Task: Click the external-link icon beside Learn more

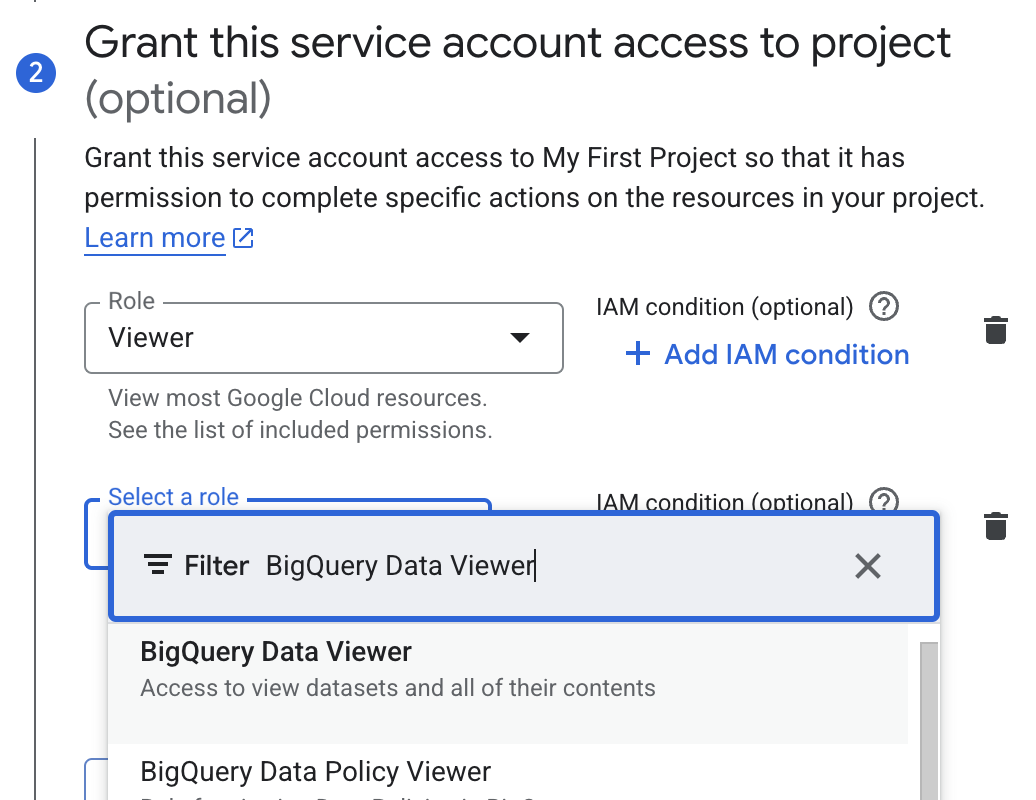Action: 243,238
